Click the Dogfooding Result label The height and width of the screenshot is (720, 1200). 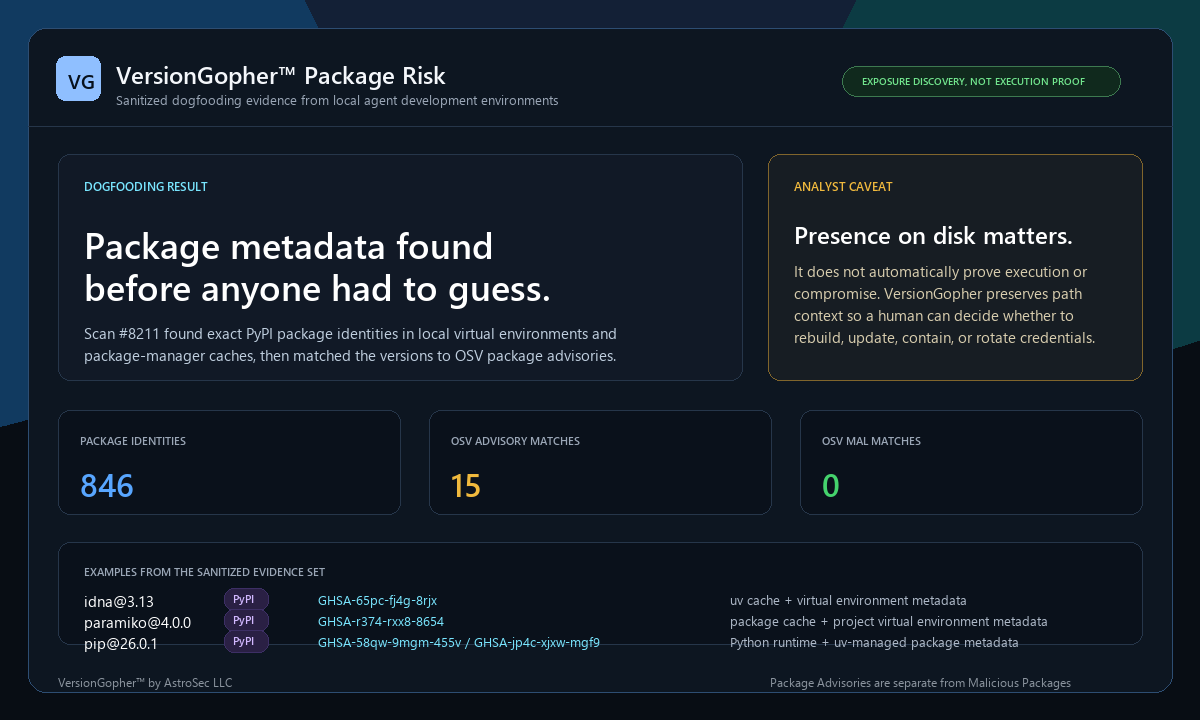(x=146, y=187)
